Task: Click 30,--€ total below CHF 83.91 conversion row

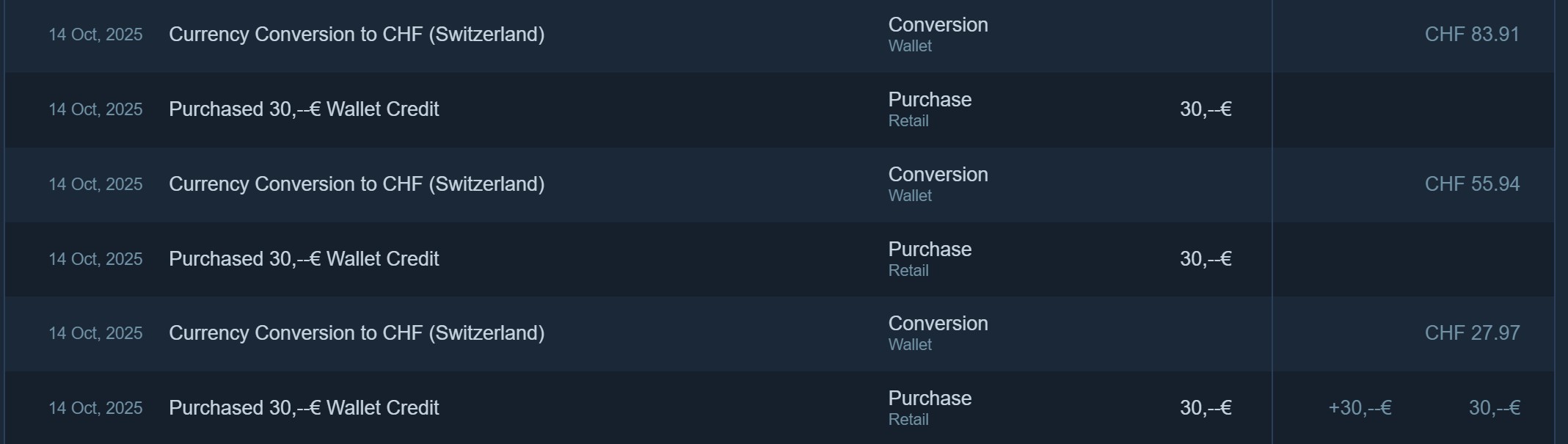Action: (1205, 109)
